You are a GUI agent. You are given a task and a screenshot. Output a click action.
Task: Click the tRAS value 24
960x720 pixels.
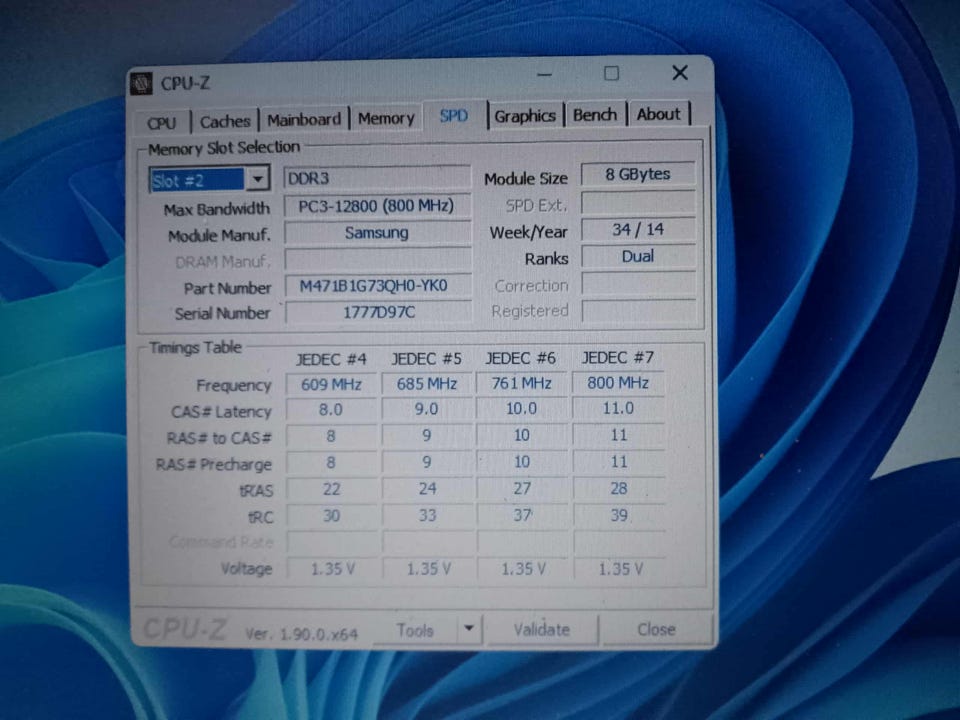[x=427, y=489]
